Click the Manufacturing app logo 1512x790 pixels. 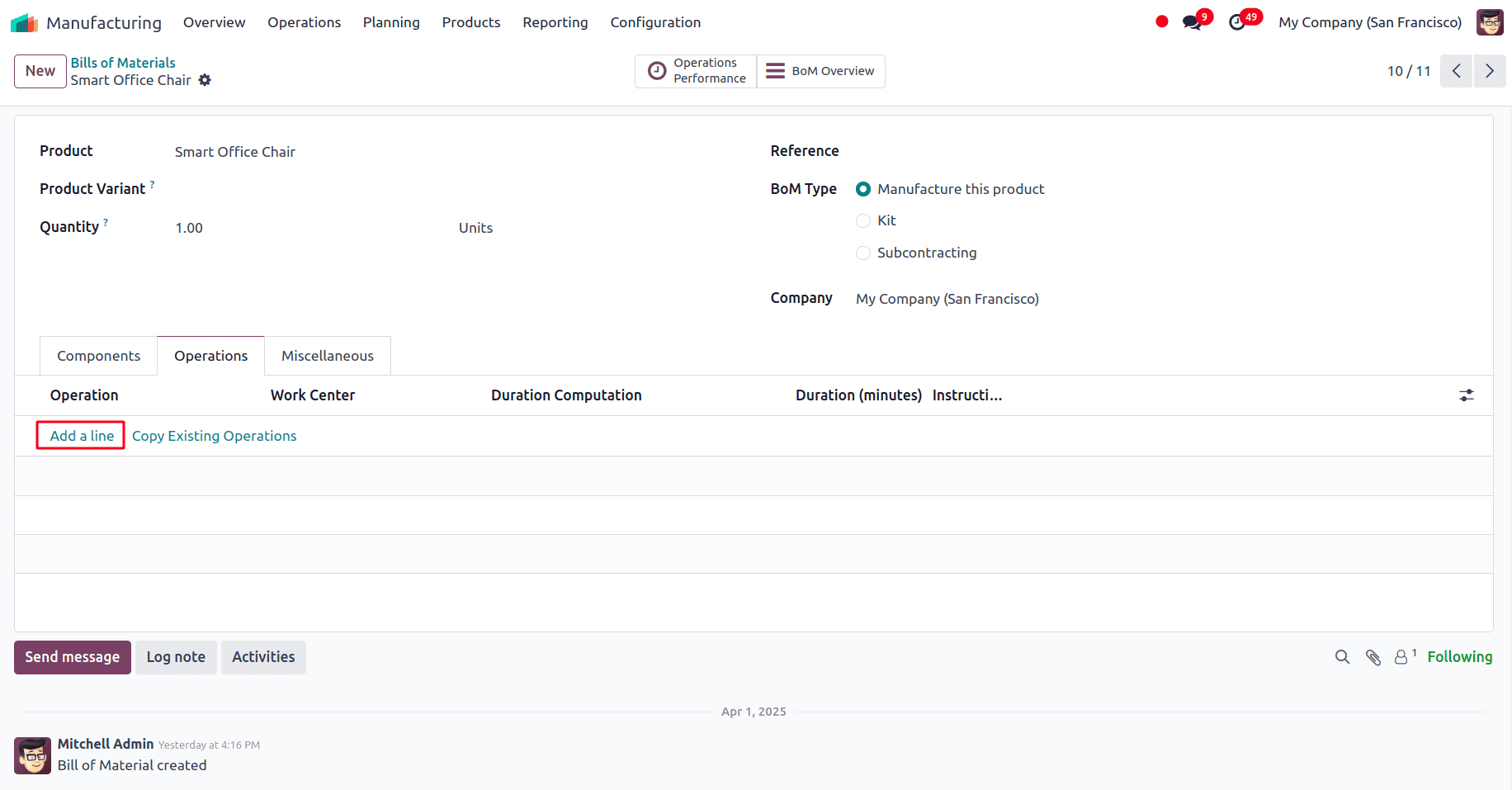25,22
